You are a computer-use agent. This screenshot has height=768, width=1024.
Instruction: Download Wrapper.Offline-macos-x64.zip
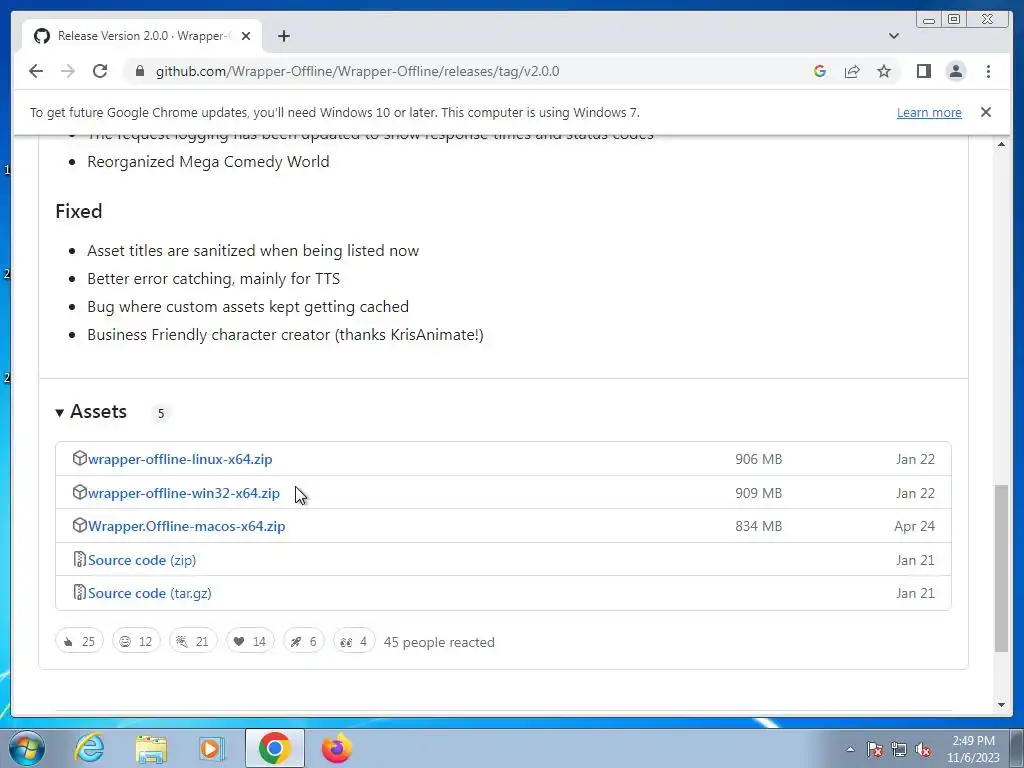coord(186,526)
